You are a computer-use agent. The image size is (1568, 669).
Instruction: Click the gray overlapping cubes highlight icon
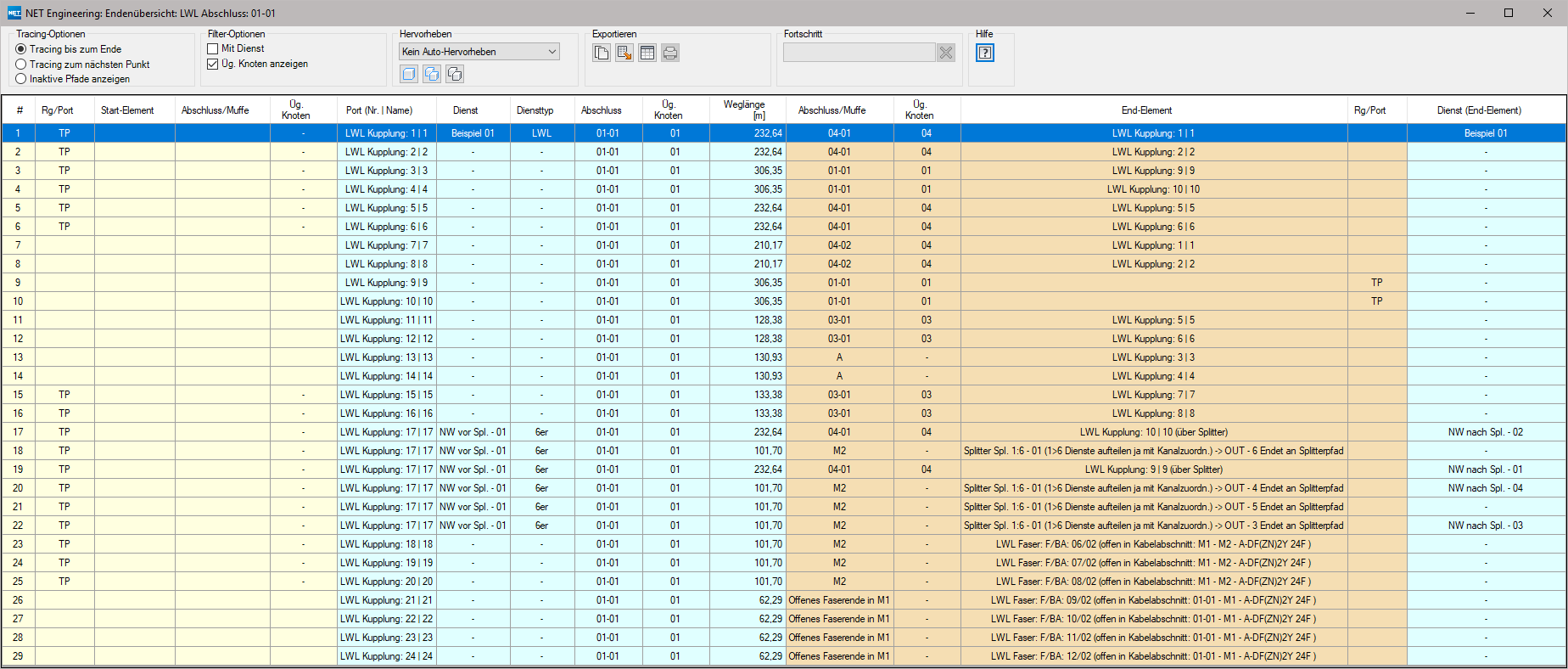point(455,74)
